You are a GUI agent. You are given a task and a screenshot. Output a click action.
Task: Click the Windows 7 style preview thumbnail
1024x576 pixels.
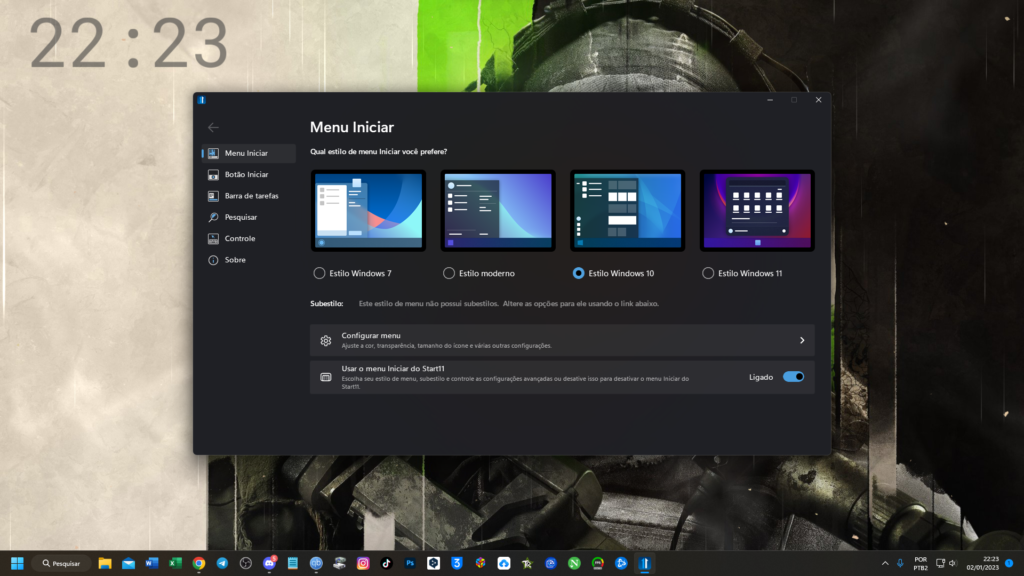click(368, 211)
